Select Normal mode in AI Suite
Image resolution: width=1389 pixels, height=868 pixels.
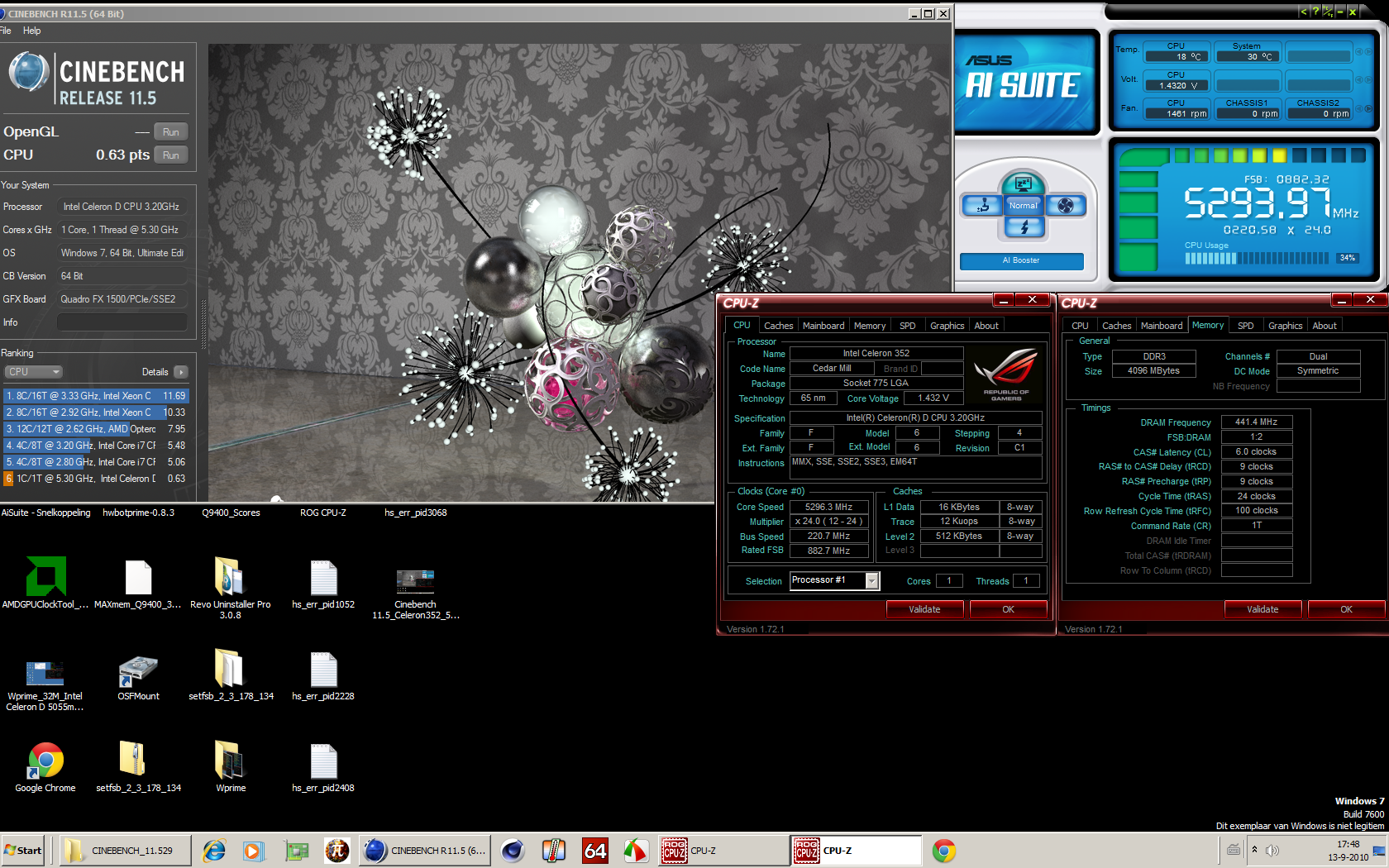(x=1023, y=205)
